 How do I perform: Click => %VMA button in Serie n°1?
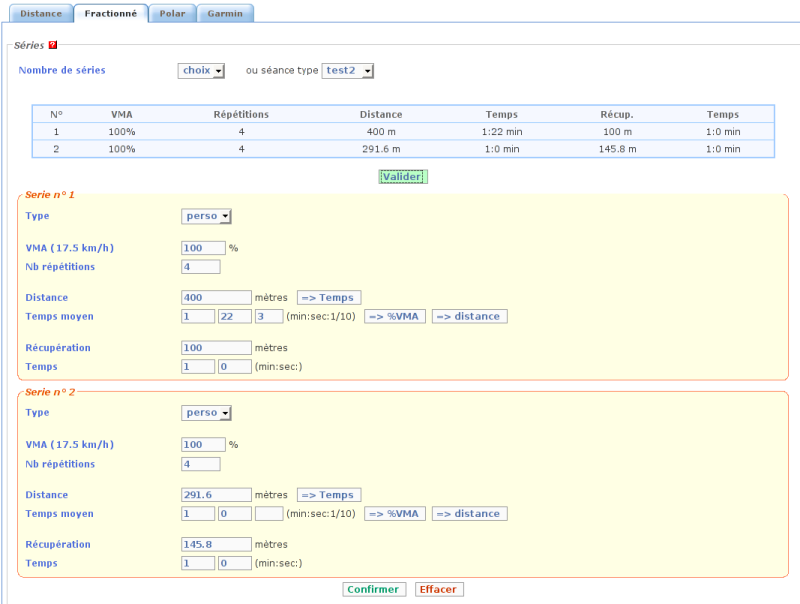[394, 316]
